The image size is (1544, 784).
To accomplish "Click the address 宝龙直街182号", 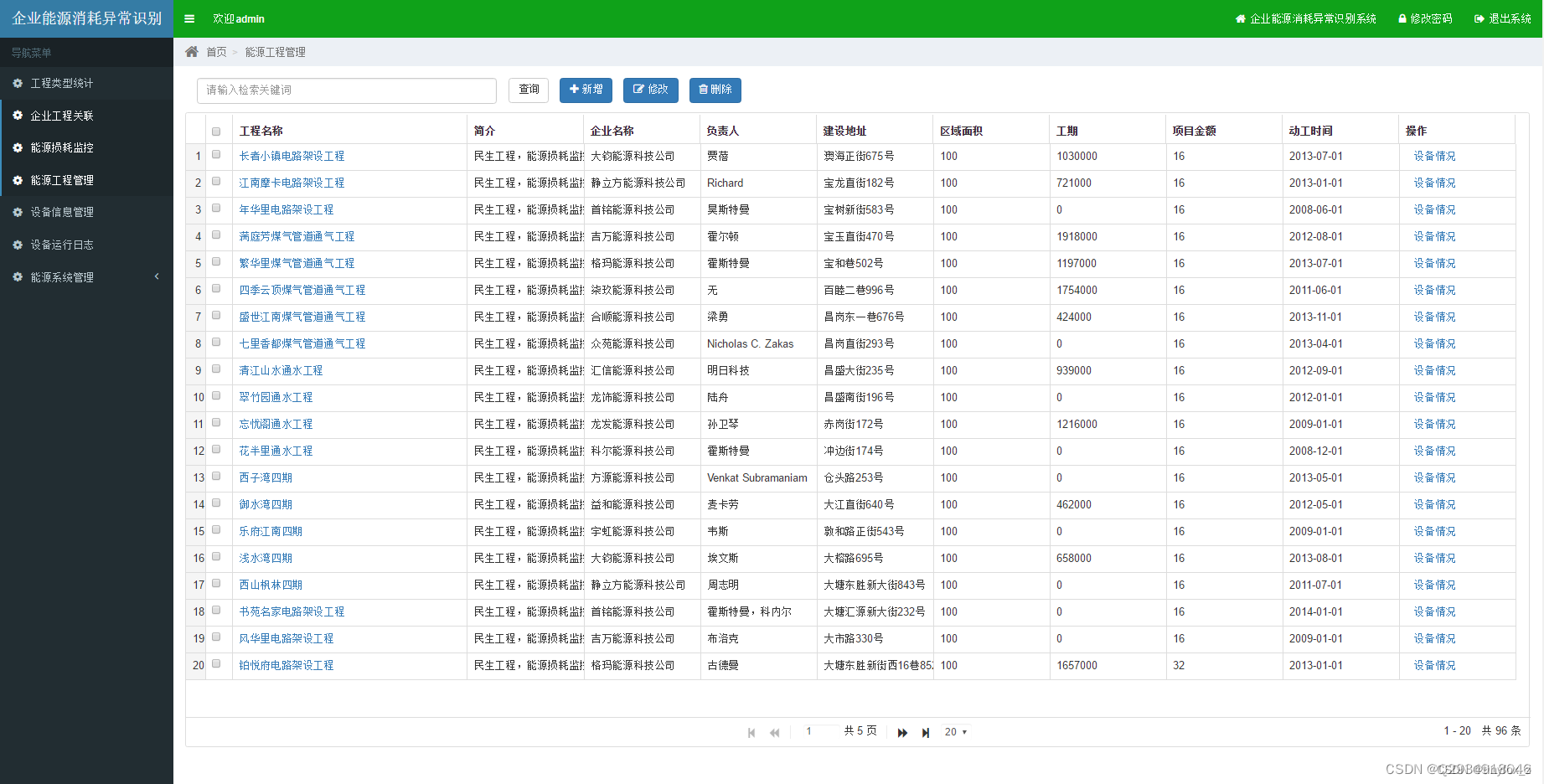I will [859, 183].
